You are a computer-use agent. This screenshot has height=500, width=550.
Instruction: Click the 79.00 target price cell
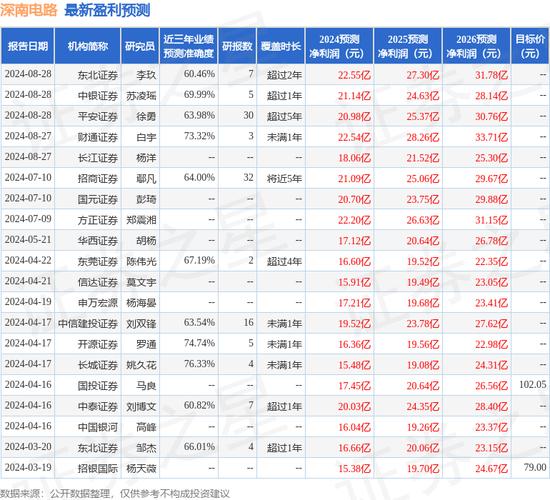(535, 467)
